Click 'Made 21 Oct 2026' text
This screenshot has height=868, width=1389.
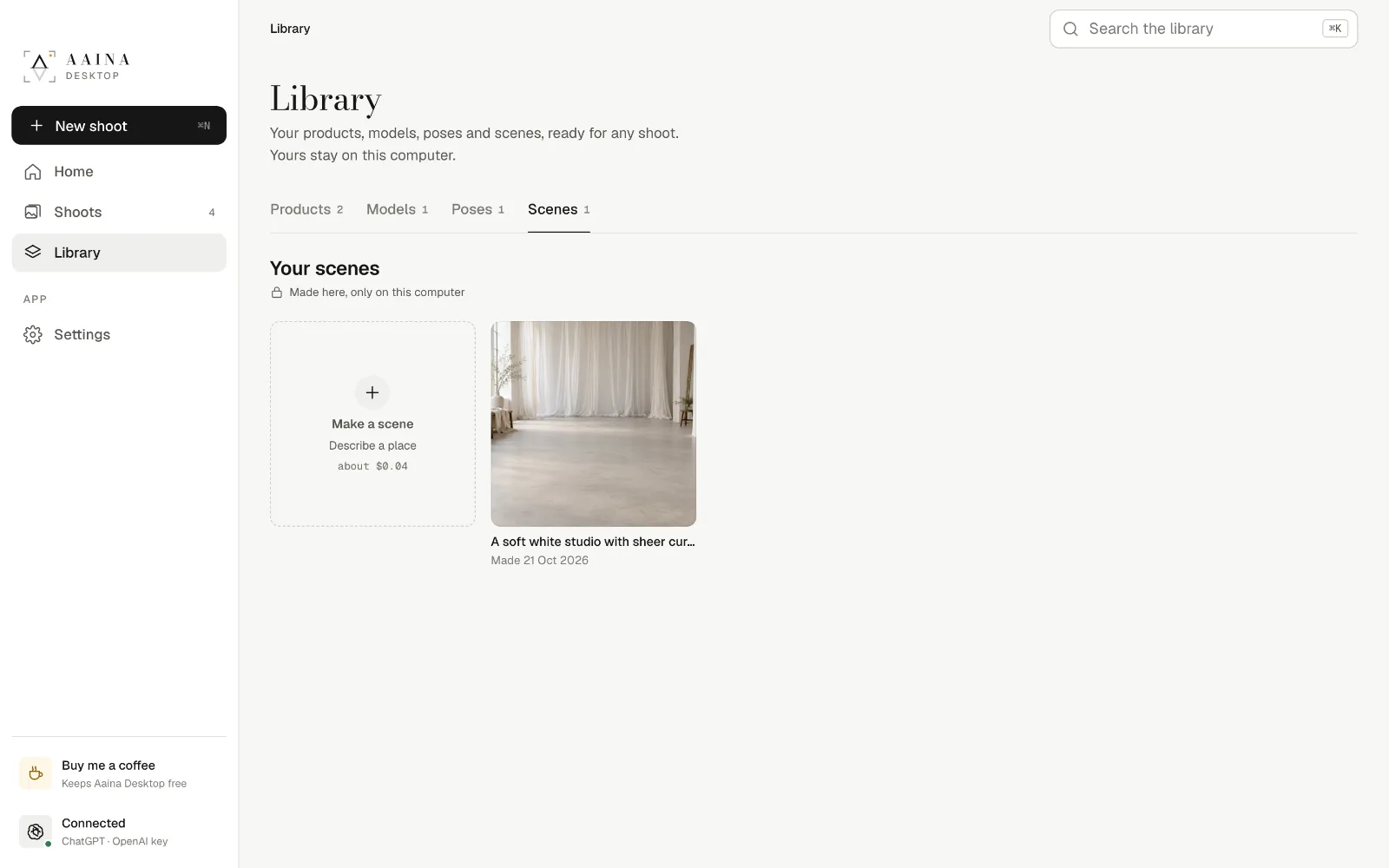[x=539, y=561]
